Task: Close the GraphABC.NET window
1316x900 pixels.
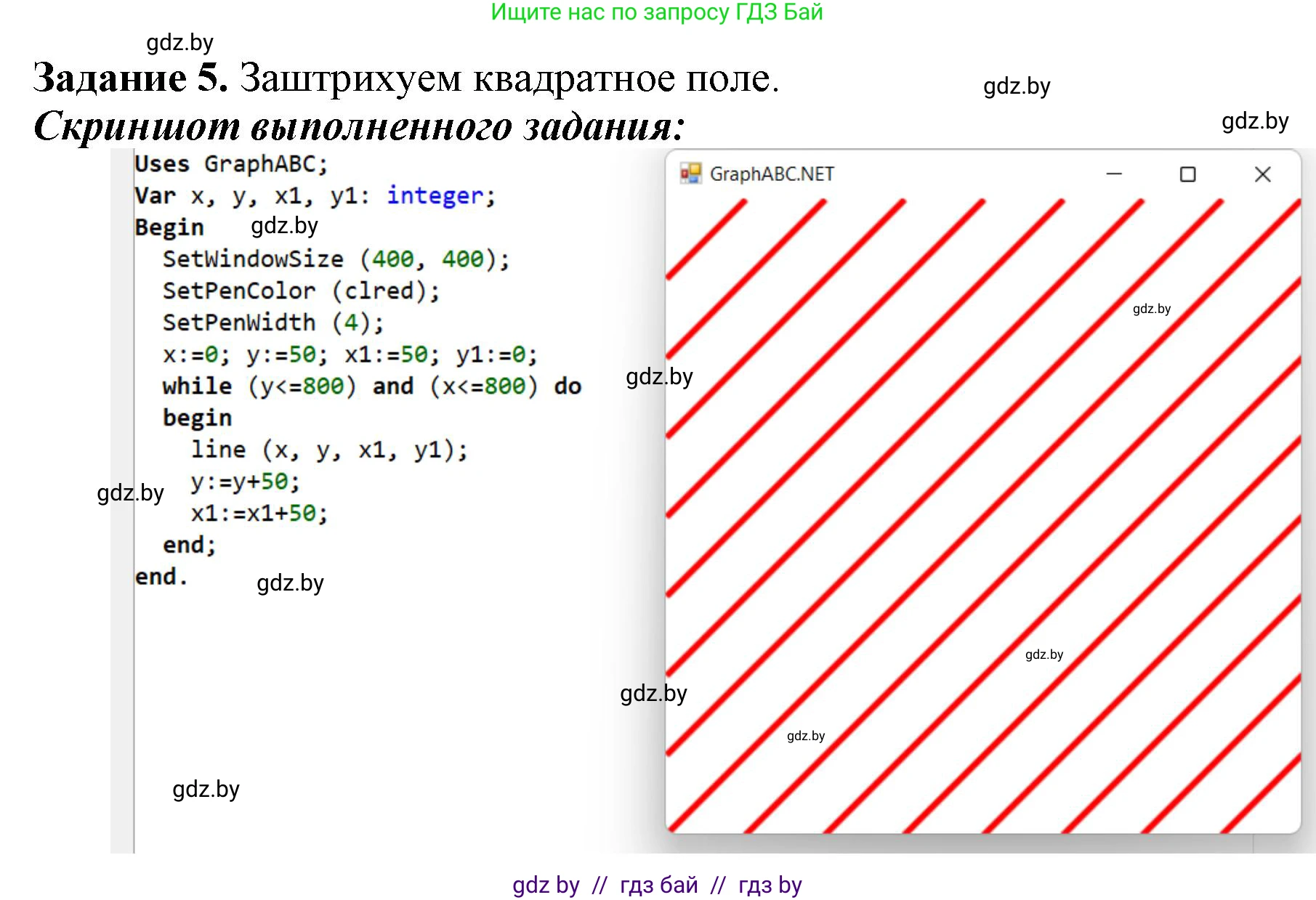Action: 1262,174
